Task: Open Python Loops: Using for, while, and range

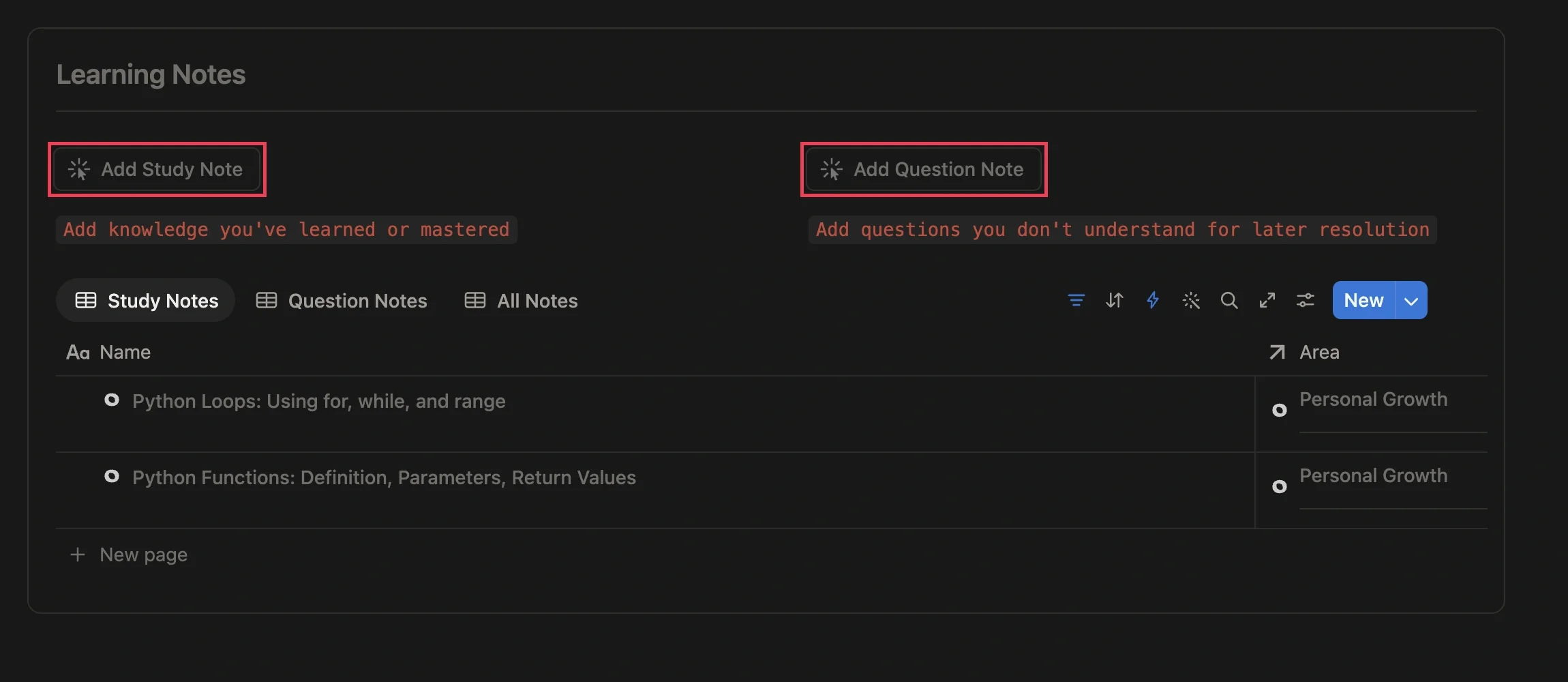Action: click(319, 401)
